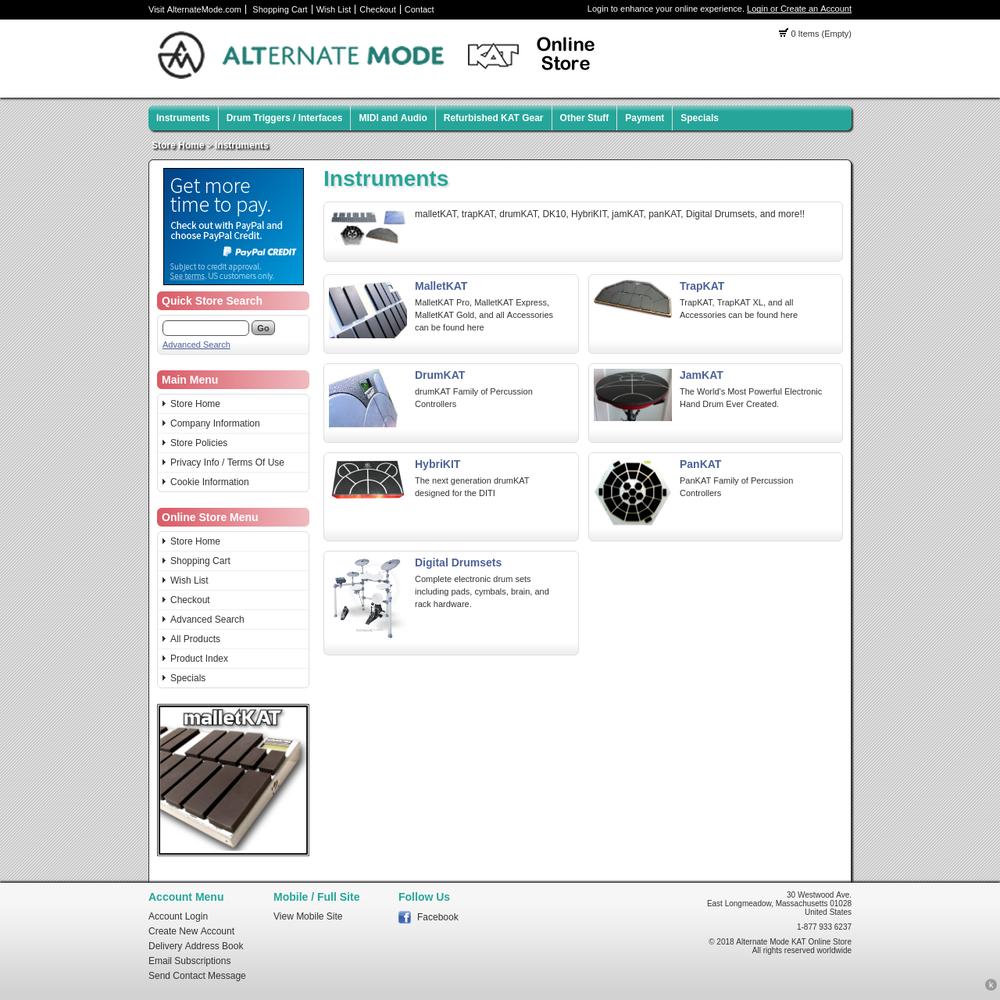Open the JamKAT category thumbnail
The image size is (1000, 1000).
pos(633,395)
